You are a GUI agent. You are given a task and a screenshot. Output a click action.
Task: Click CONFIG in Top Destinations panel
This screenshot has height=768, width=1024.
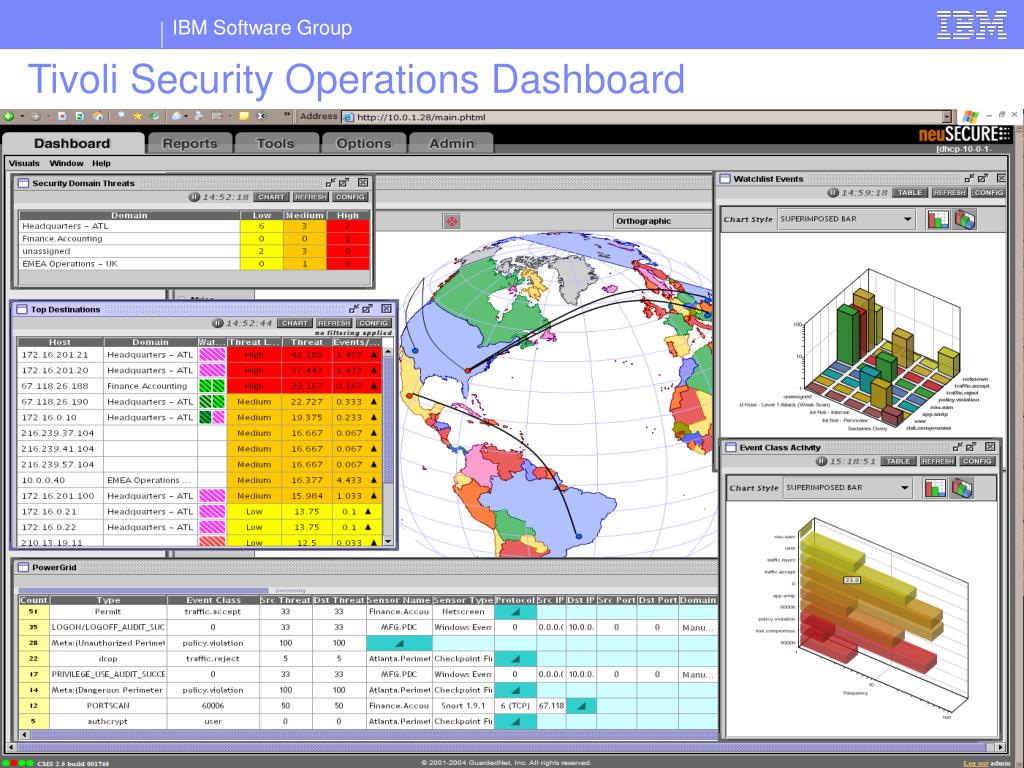pos(374,323)
